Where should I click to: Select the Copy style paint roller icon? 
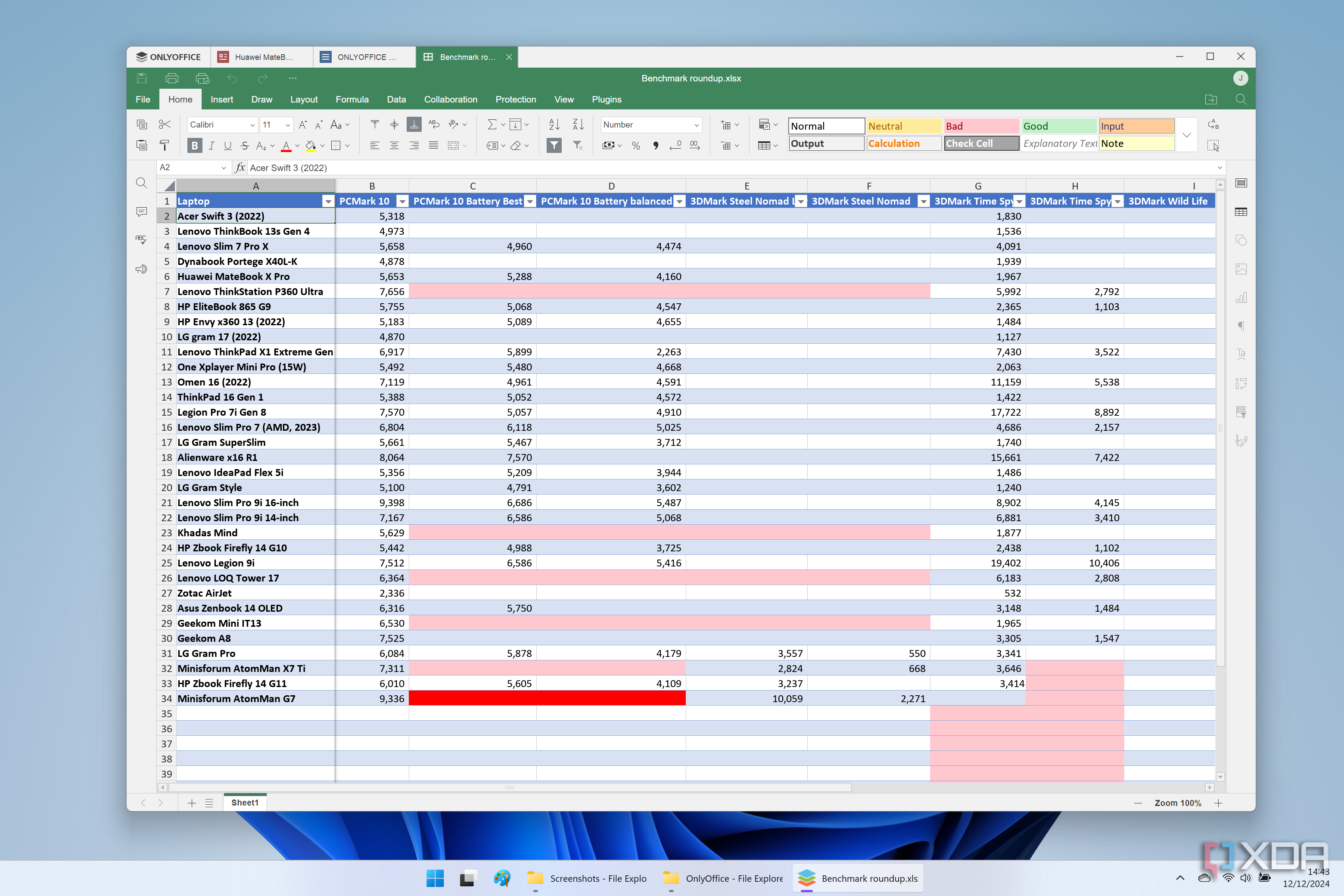pos(165,146)
